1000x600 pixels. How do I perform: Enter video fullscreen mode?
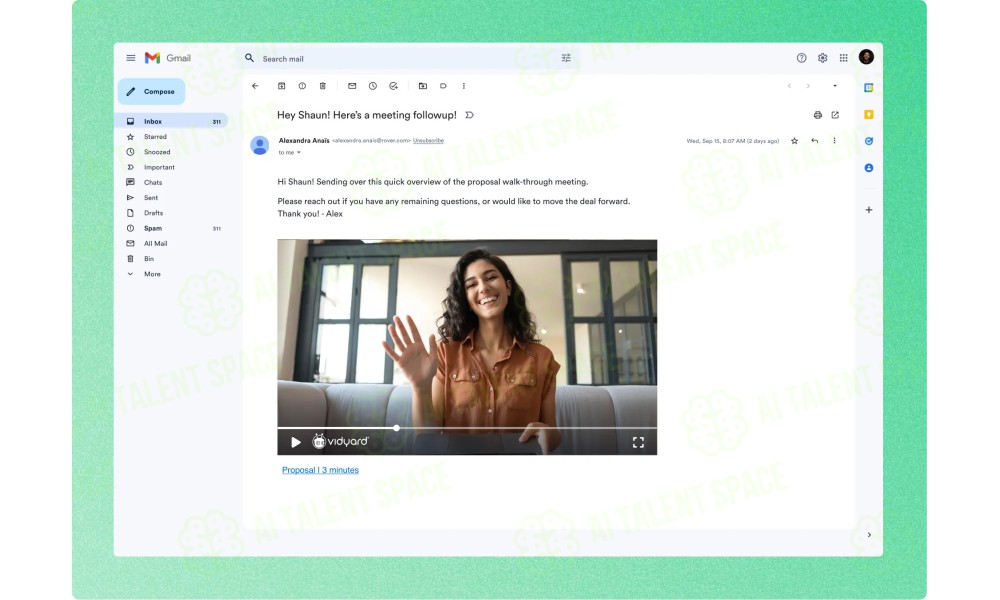(638, 443)
